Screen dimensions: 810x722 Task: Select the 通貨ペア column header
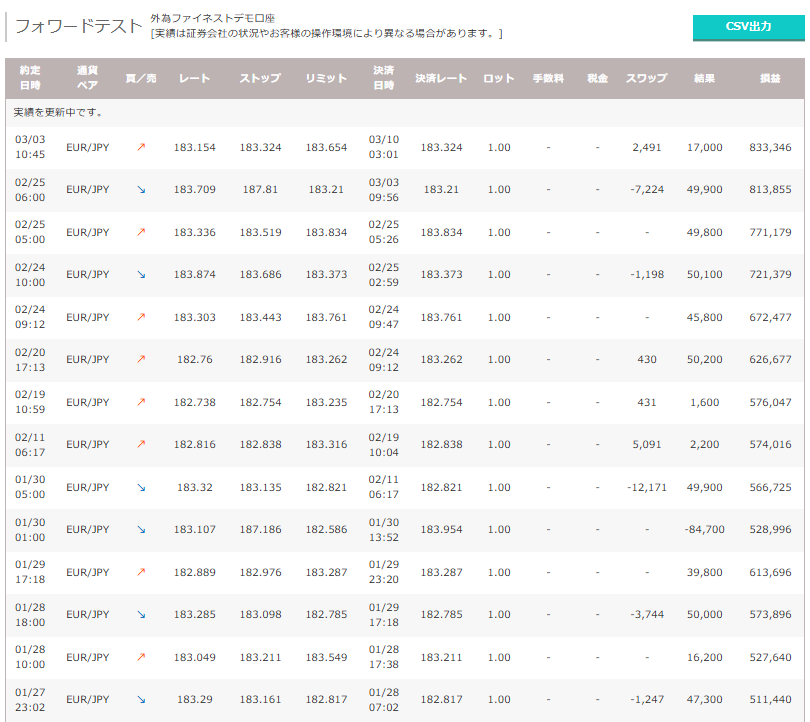[x=87, y=78]
